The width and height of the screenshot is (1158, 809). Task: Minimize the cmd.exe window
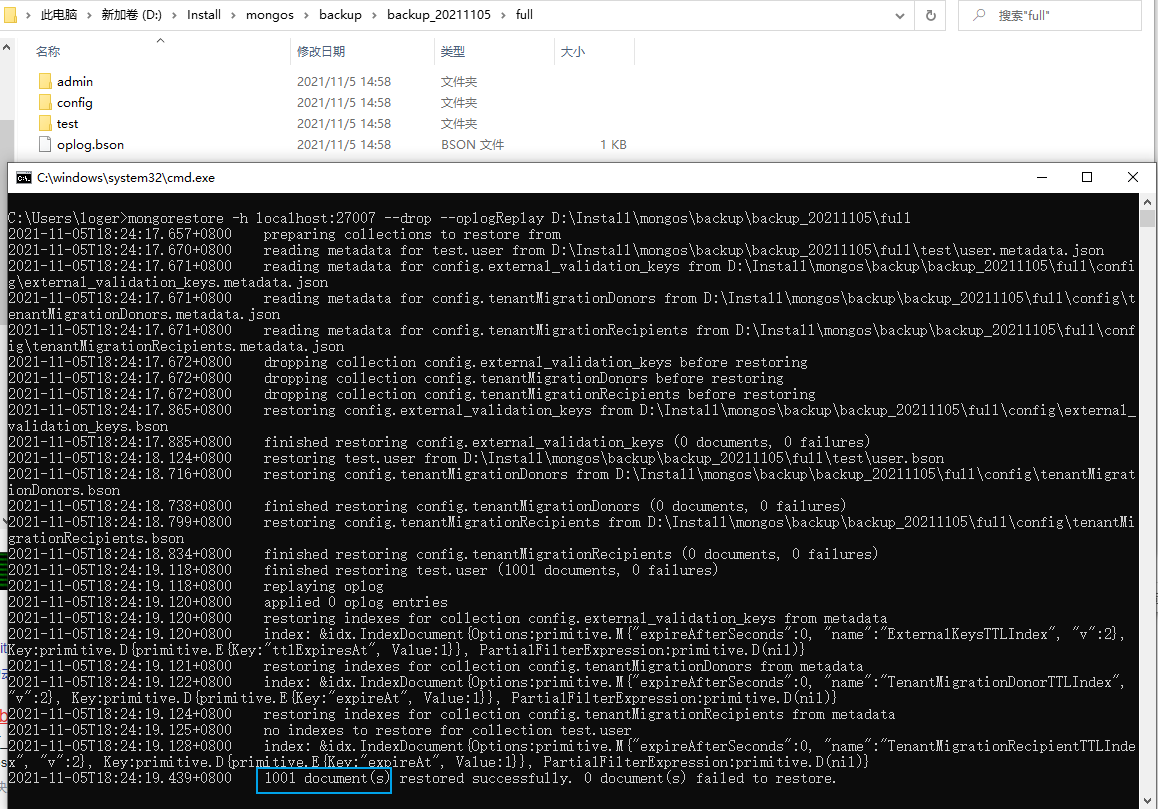tap(1042, 177)
